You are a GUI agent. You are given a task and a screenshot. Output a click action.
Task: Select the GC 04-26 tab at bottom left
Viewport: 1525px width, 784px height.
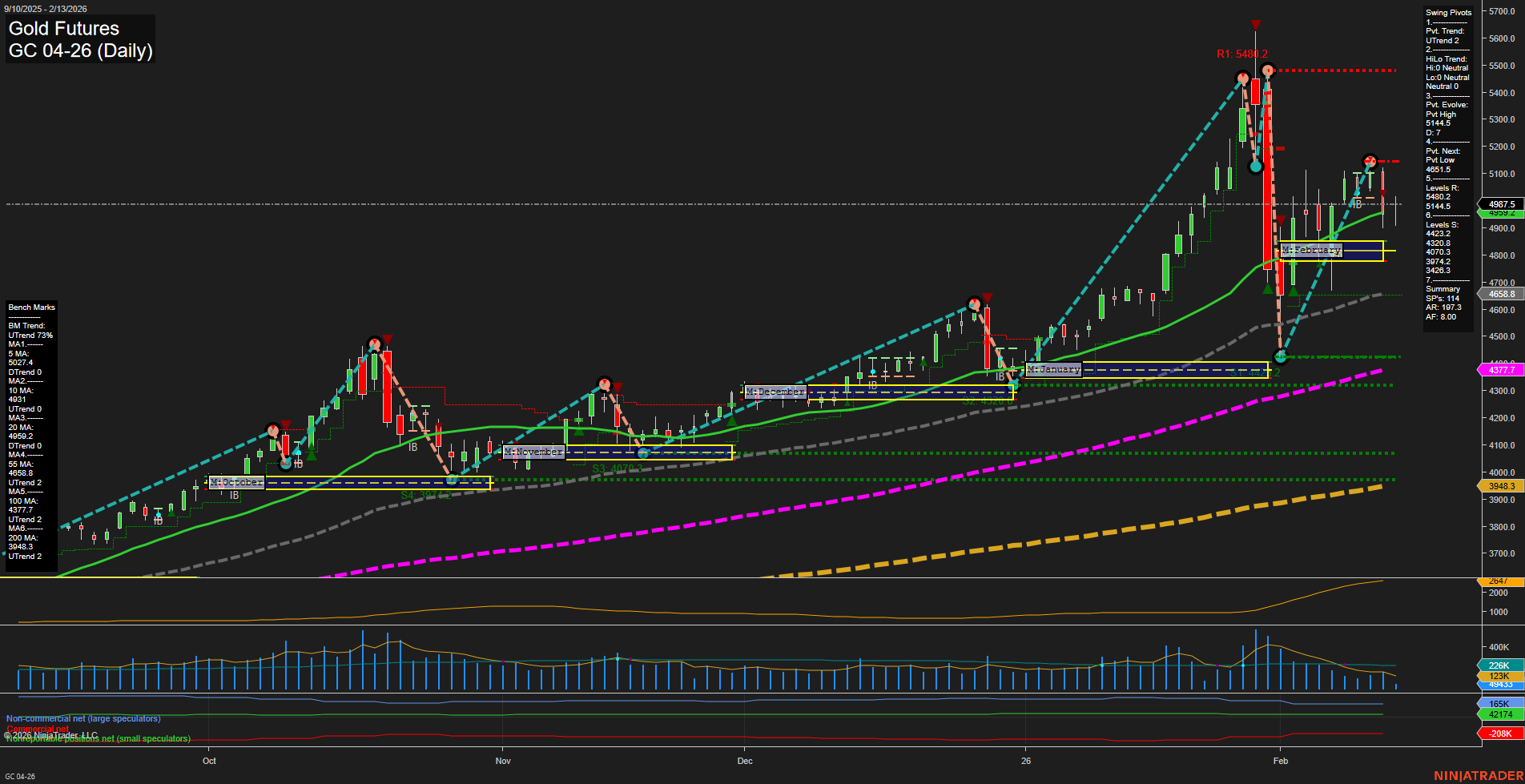20,775
